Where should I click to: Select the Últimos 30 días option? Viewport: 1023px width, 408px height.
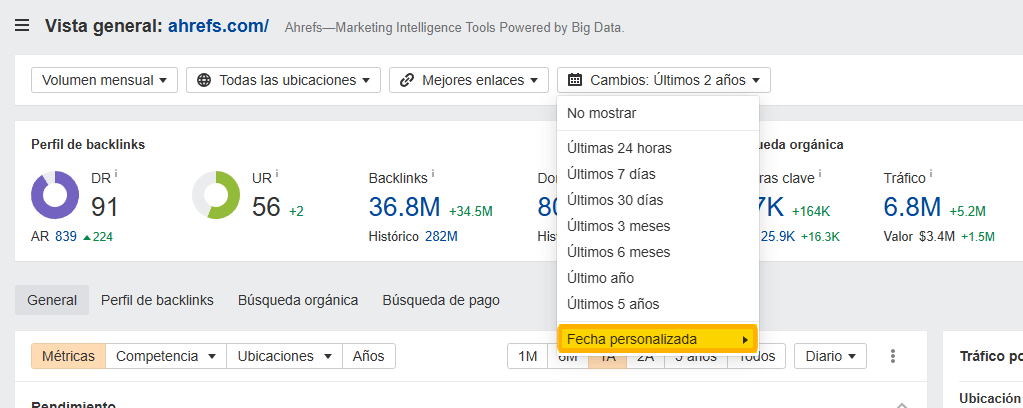pyautogui.click(x=658, y=200)
